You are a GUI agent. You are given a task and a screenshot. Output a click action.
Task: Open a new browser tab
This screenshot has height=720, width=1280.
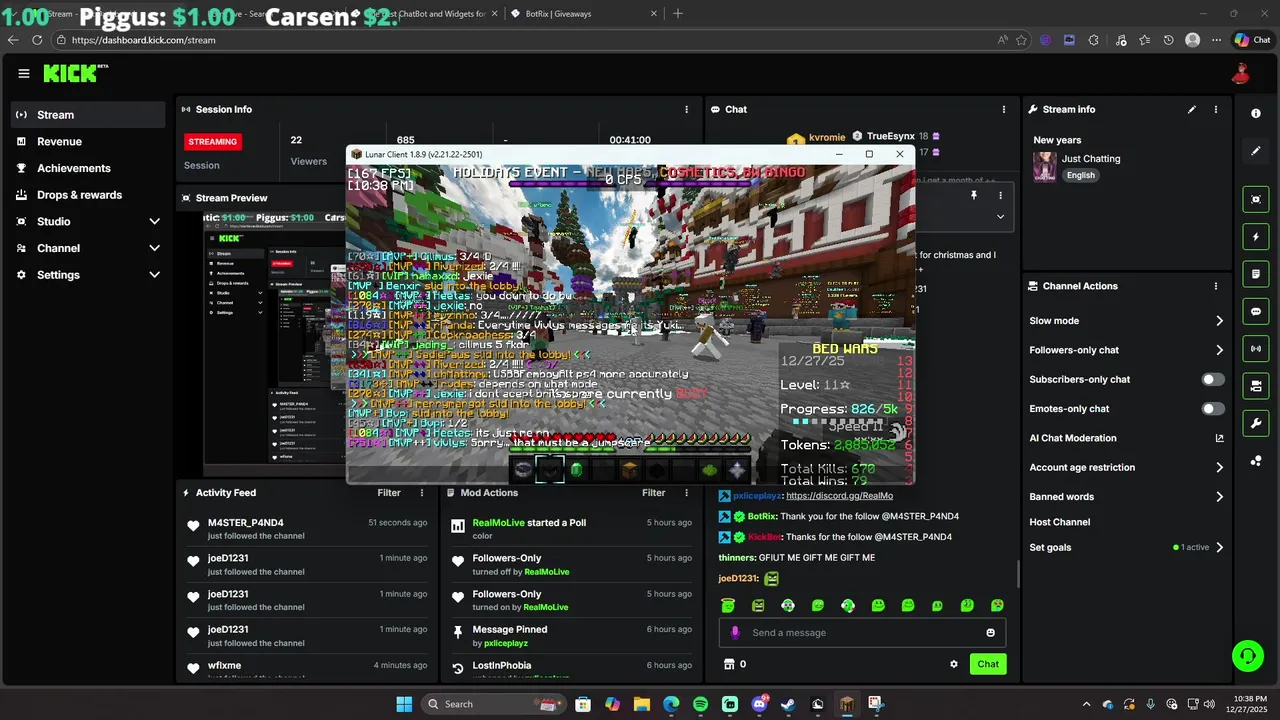coord(678,14)
